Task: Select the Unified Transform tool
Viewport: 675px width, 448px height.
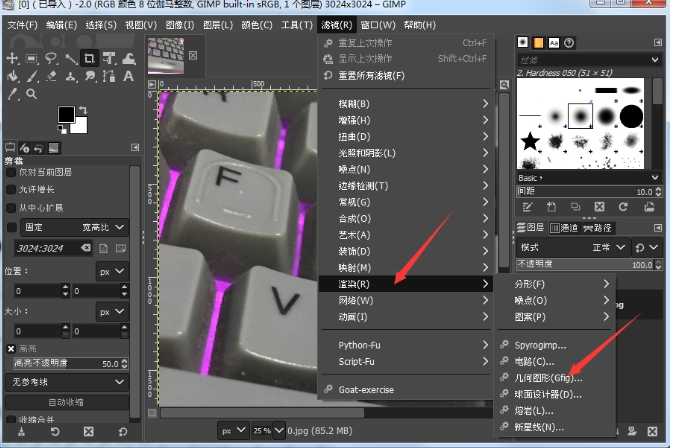Action: [109, 58]
